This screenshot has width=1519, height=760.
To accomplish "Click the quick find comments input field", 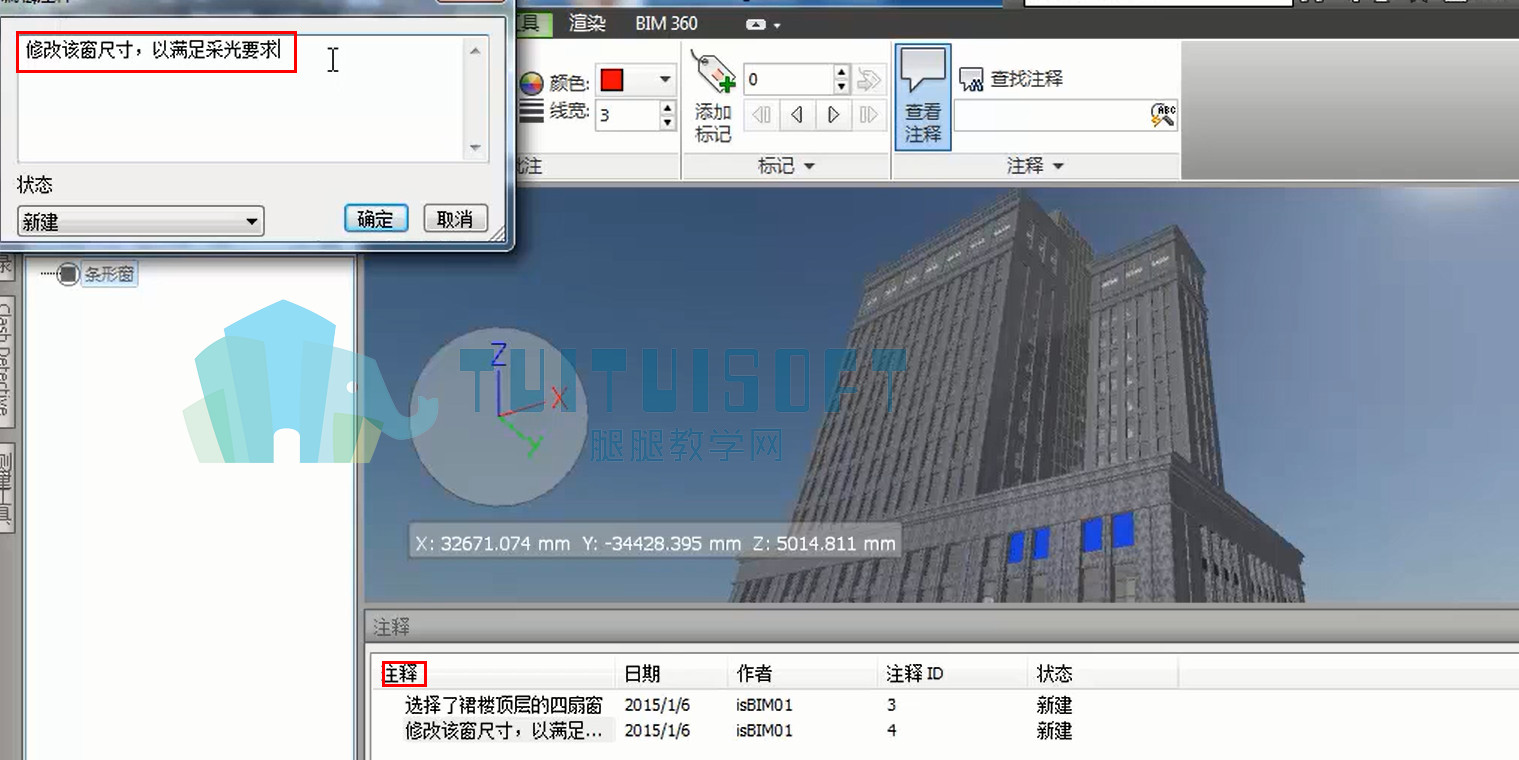I will point(1052,116).
